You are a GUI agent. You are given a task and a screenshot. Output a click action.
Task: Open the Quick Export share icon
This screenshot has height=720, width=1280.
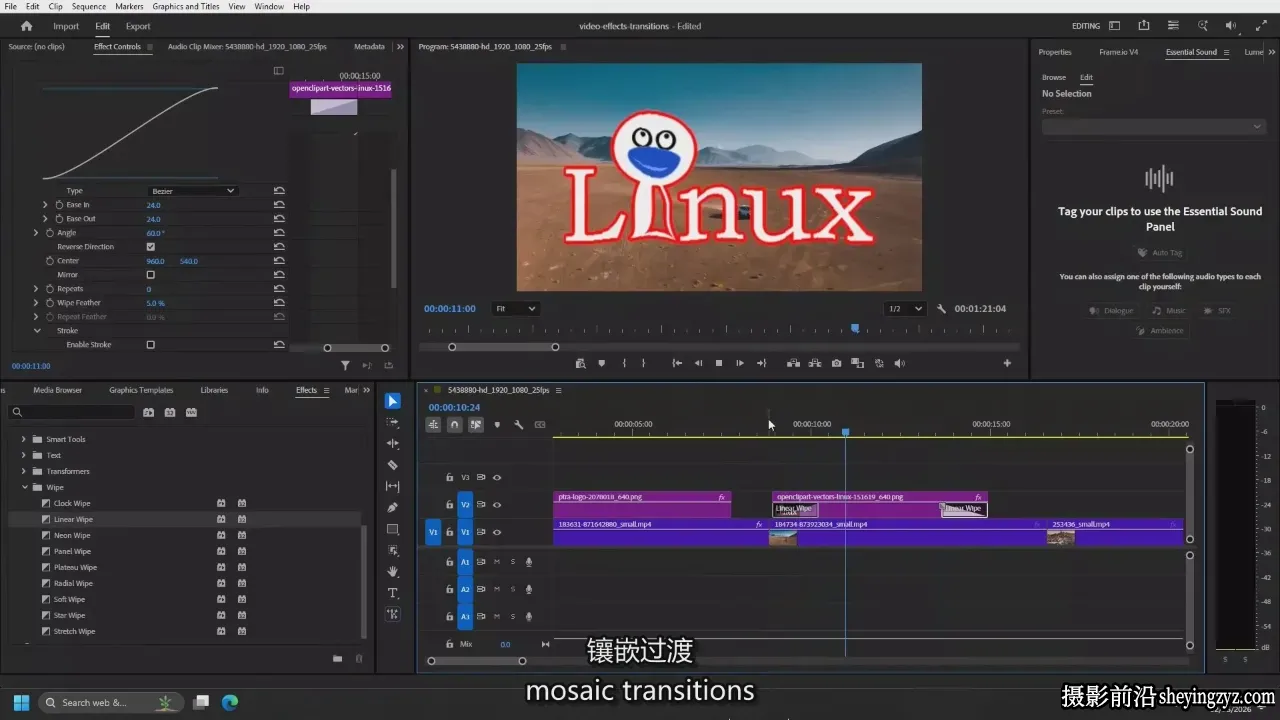[x=1144, y=26]
